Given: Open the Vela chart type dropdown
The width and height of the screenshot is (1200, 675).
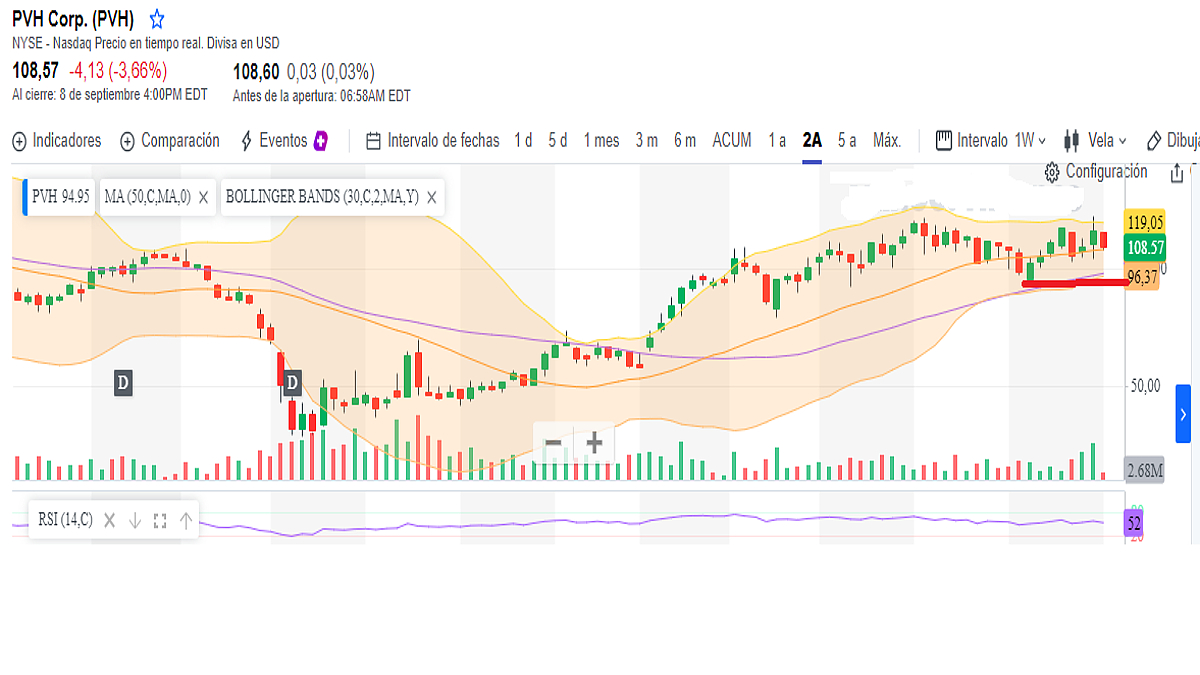Looking at the screenshot, I should coord(1095,141).
